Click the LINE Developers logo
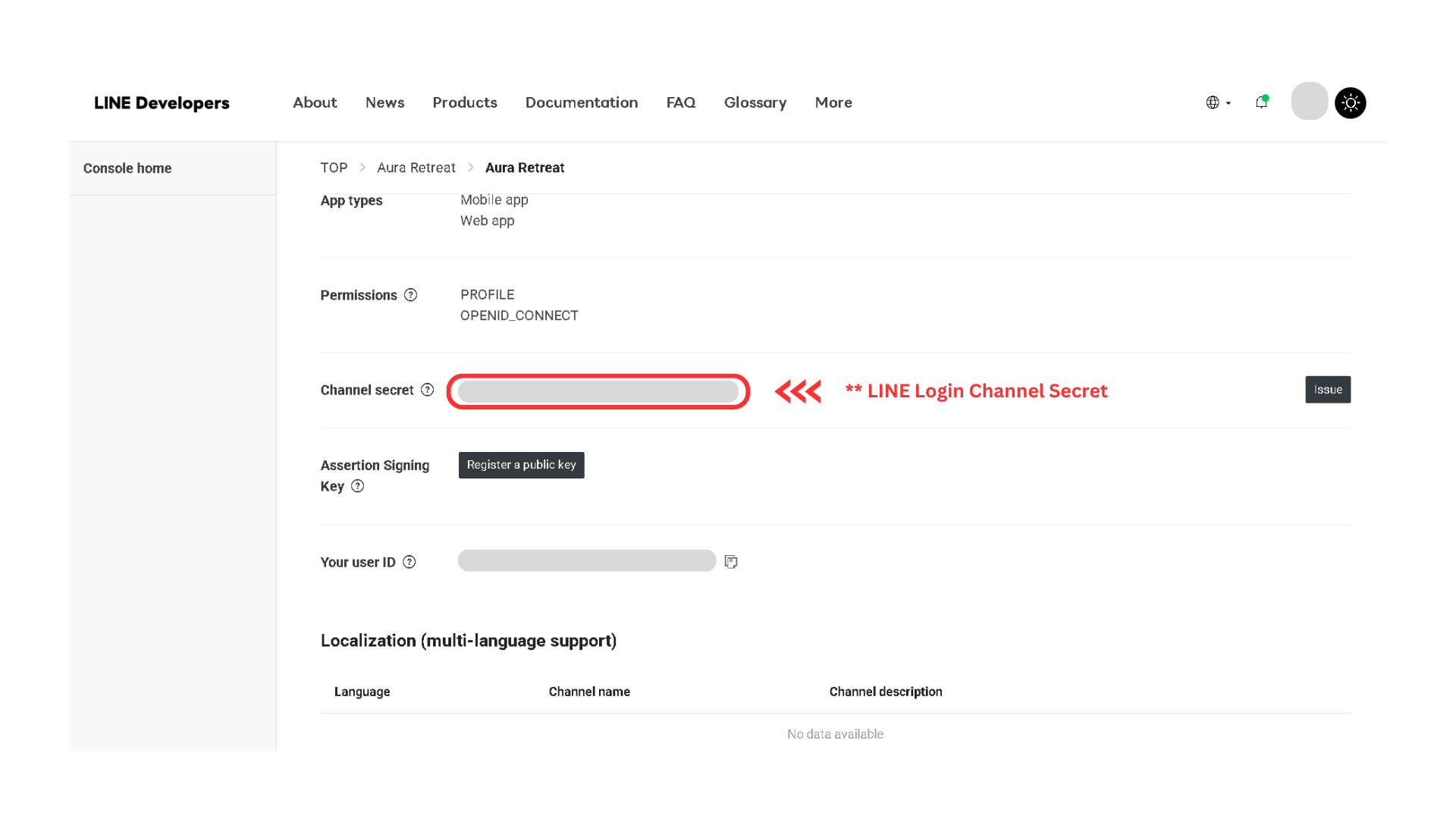 coord(162,102)
